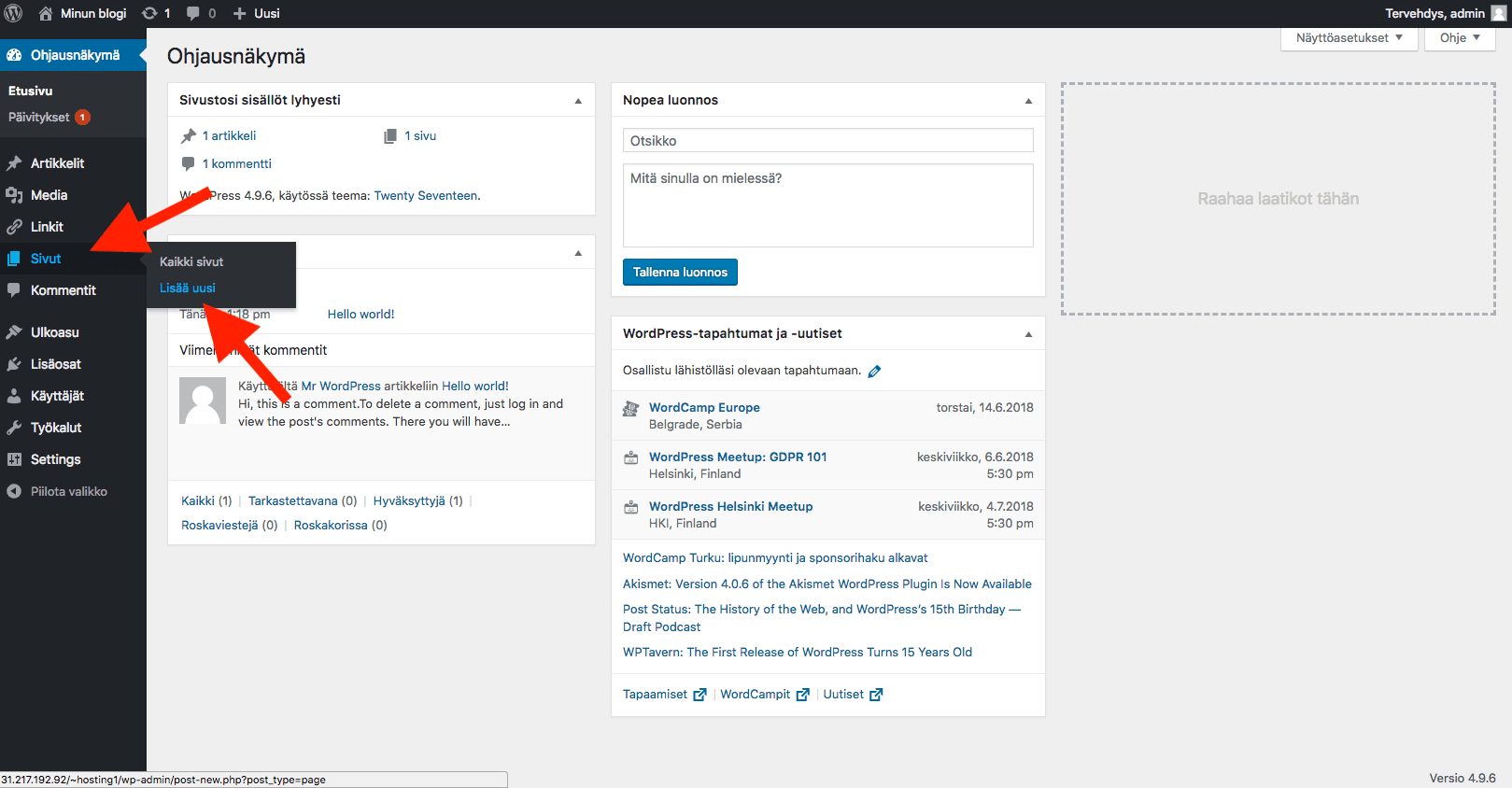
Task: Click the commenter avatar thumbnail
Action: [x=203, y=401]
